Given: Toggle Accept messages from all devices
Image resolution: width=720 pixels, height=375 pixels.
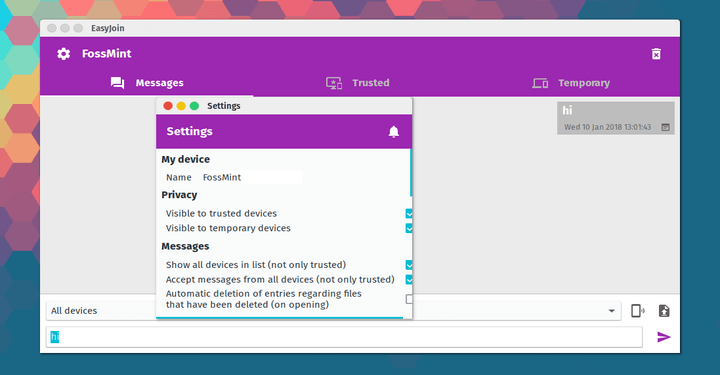Looking at the screenshot, I should pyautogui.click(x=409, y=280).
